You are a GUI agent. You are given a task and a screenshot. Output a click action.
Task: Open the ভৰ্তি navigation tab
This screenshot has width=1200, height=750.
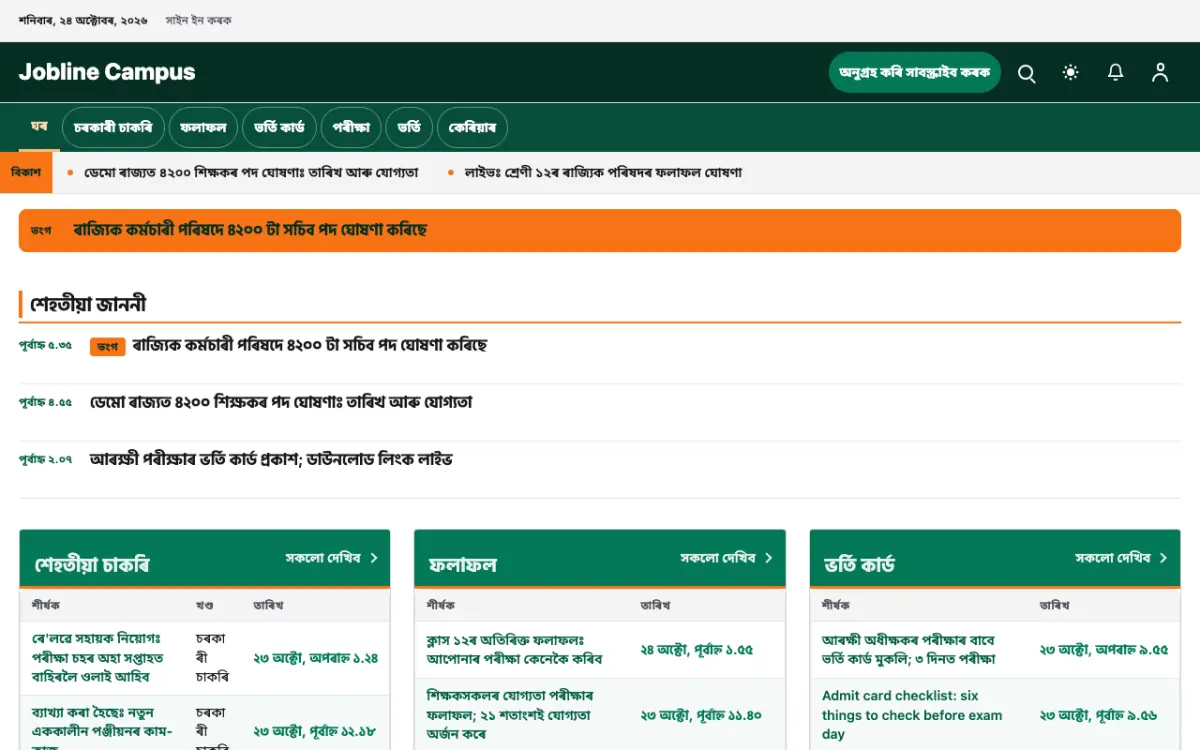pos(409,128)
